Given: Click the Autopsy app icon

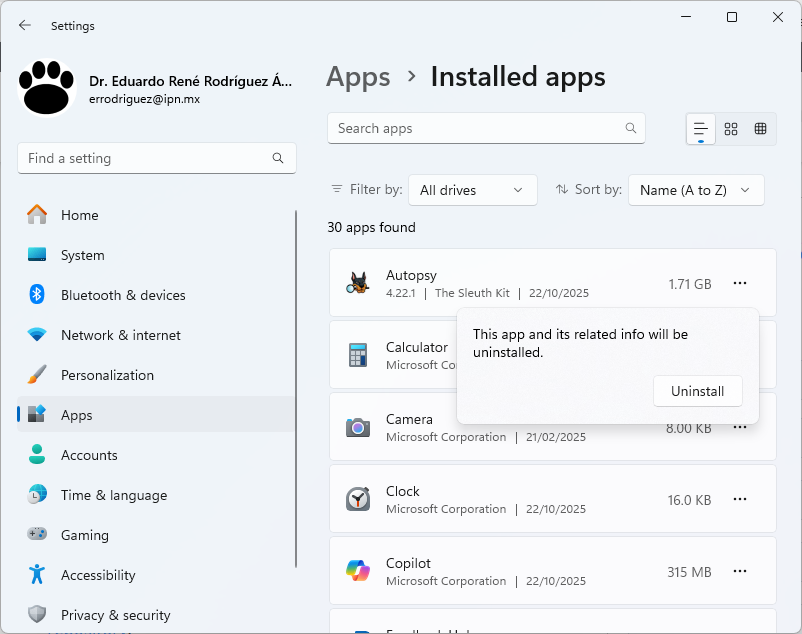Looking at the screenshot, I should click(x=358, y=284).
